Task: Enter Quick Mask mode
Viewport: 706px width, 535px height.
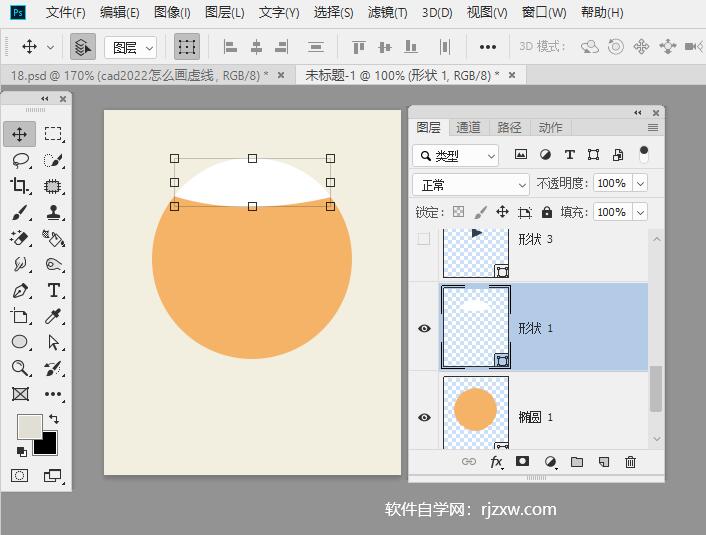Action: [x=19, y=476]
